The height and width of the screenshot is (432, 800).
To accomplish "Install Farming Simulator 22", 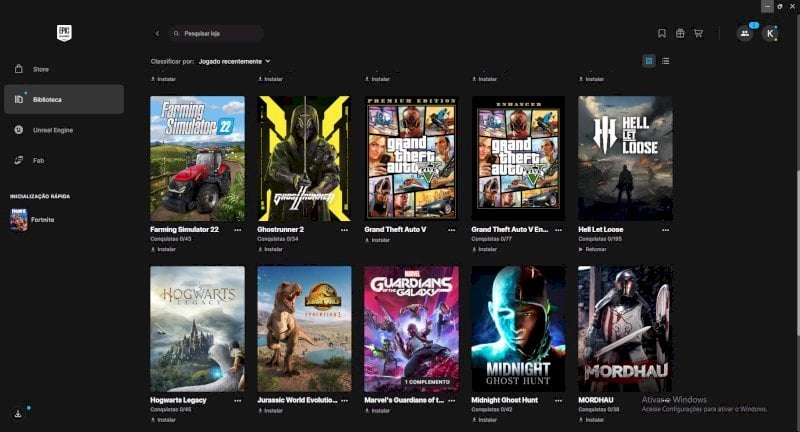I will 163,249.
